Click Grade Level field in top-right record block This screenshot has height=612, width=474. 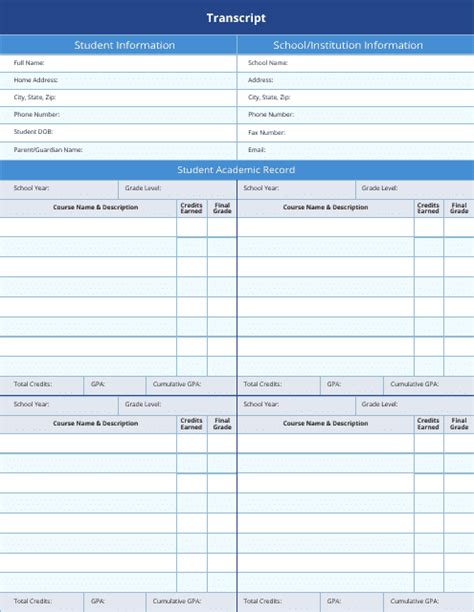415,189
